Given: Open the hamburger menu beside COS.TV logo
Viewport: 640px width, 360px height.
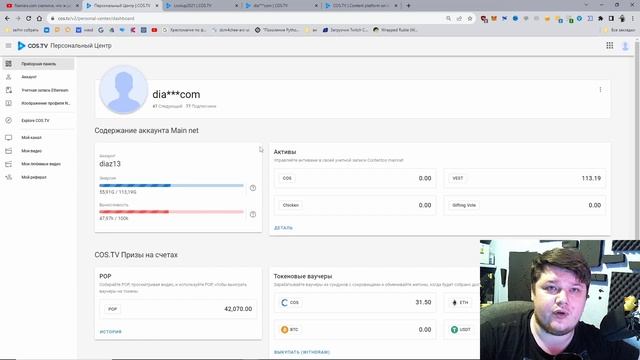Looking at the screenshot, I should tap(8, 46).
